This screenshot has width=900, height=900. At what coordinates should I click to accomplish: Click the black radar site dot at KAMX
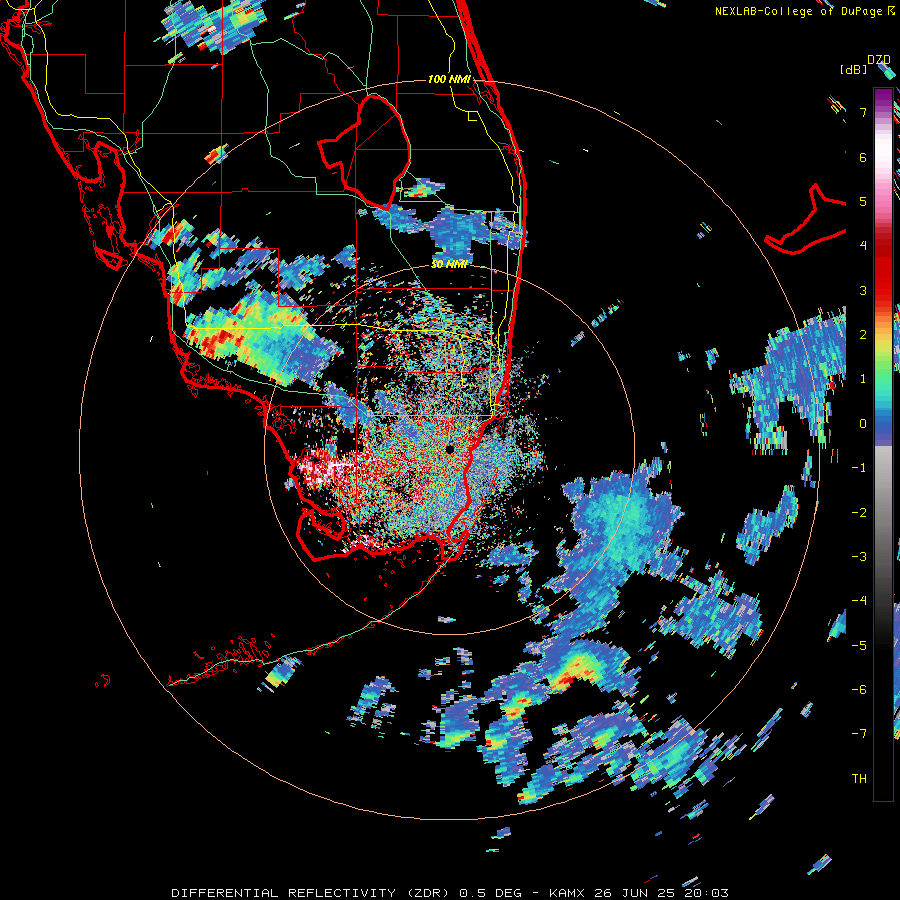pos(449,449)
